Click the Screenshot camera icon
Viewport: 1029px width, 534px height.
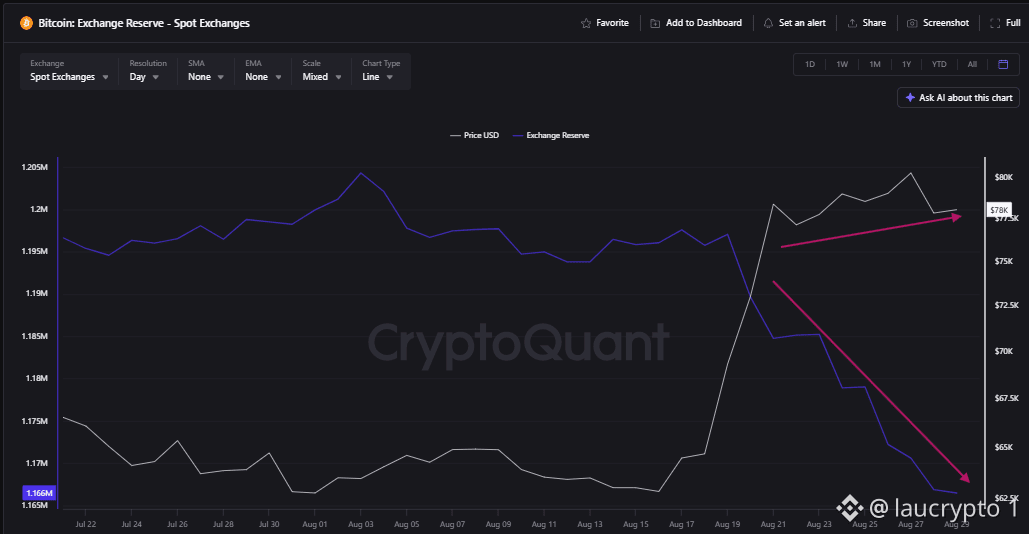[x=912, y=23]
